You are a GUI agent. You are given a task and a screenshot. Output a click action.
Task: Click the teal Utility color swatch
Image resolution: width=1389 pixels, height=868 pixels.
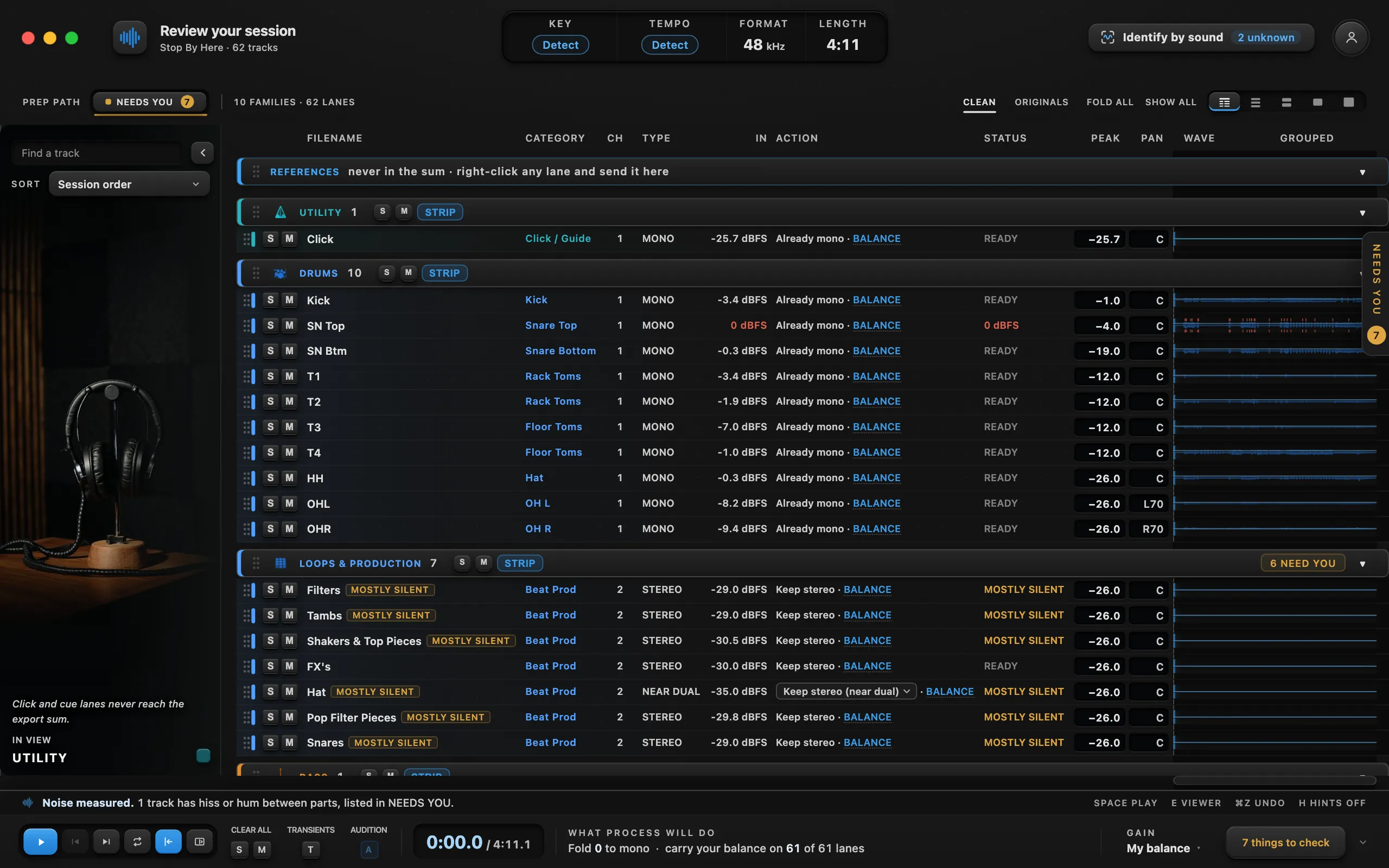point(203,755)
